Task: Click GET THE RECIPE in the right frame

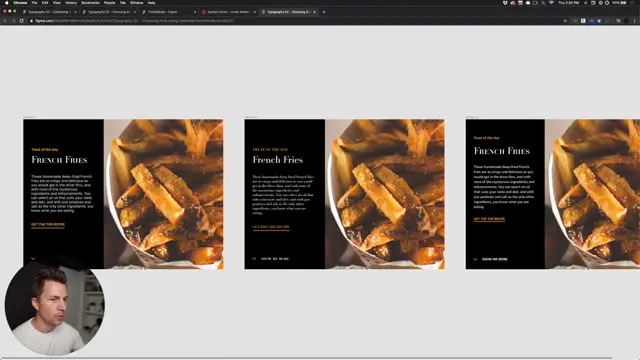Action: (489, 219)
